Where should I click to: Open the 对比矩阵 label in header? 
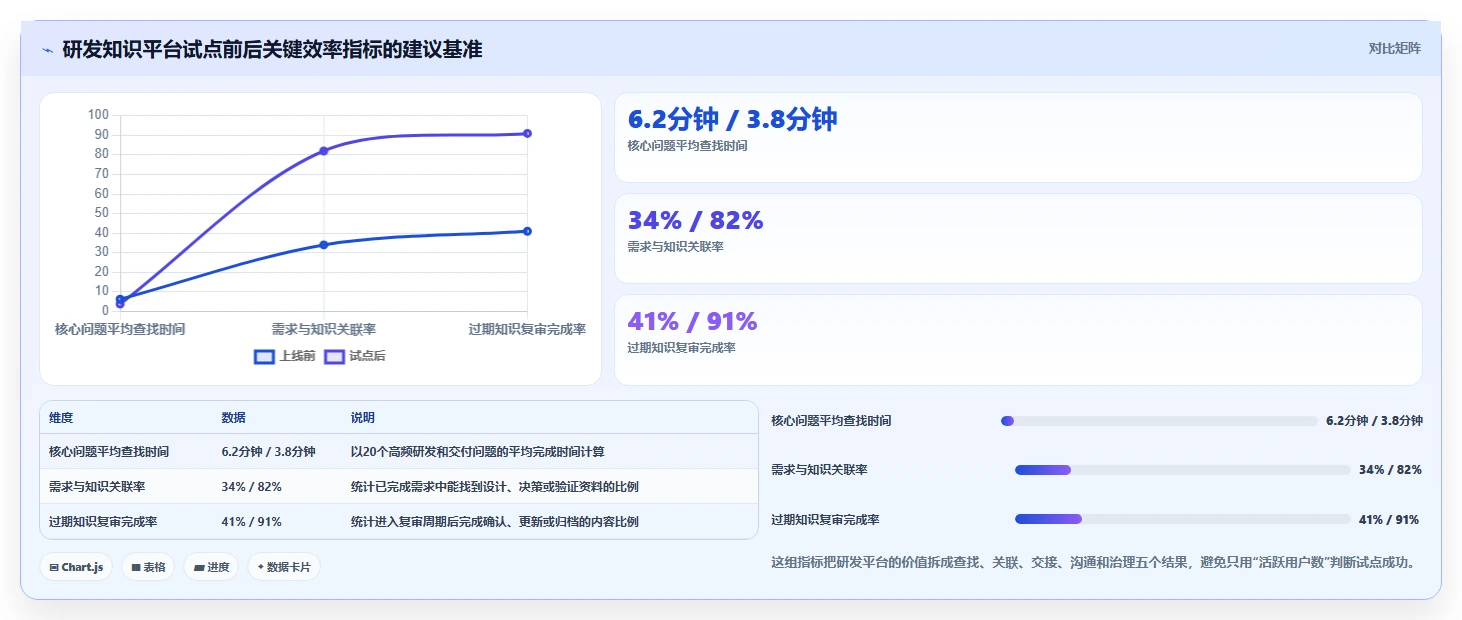(1394, 48)
